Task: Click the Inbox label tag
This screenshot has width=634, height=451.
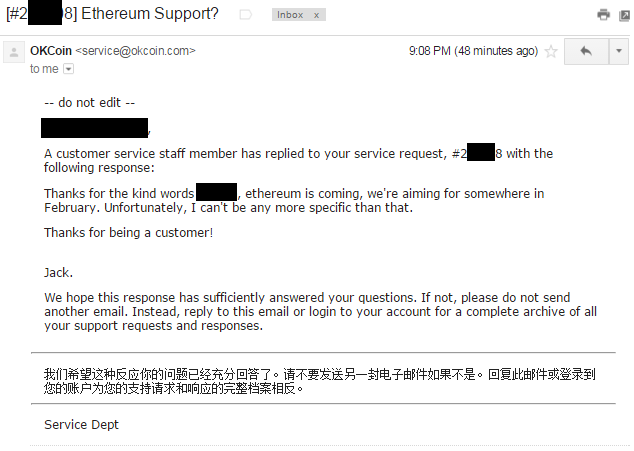Action: point(290,15)
